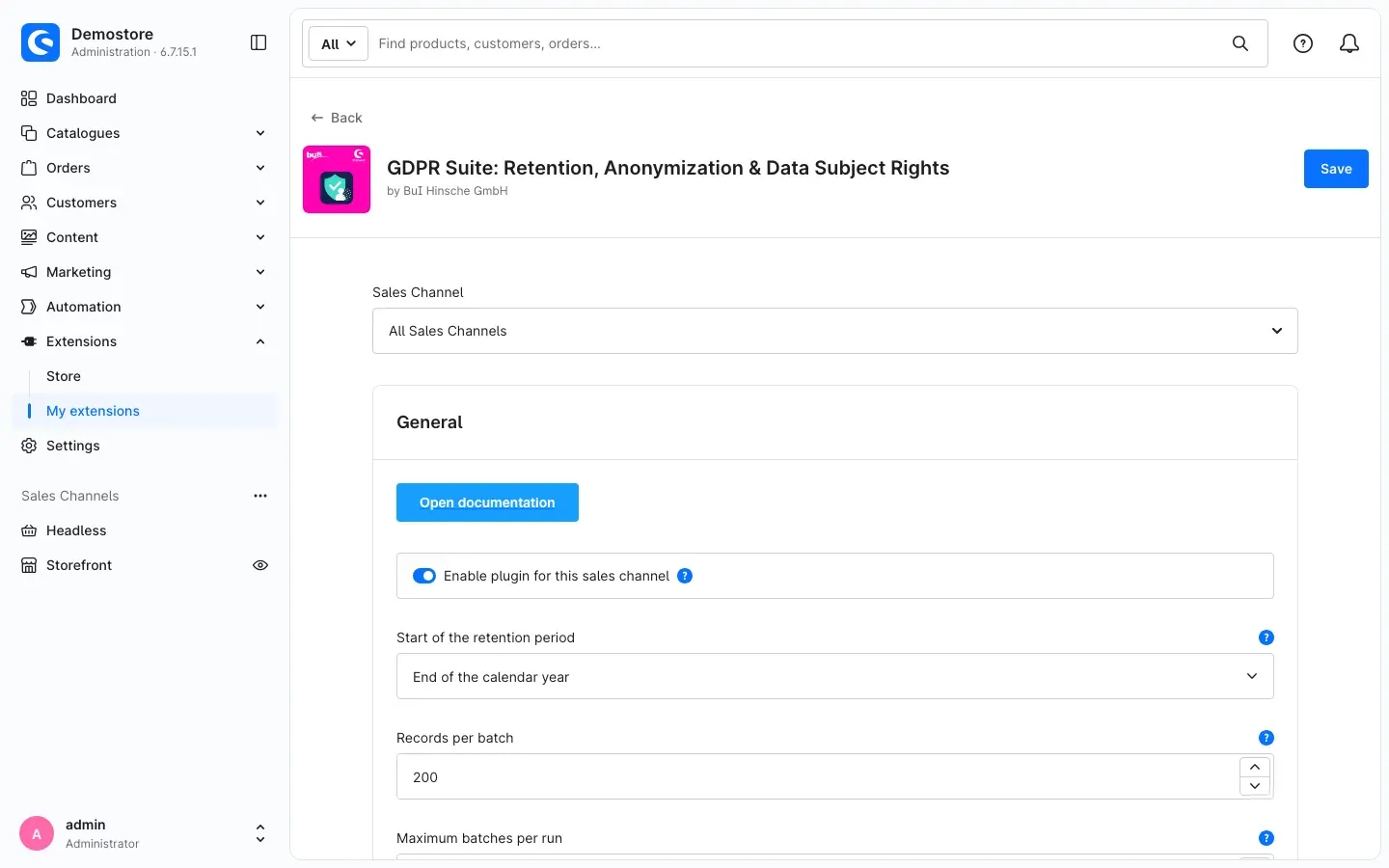Screen dimensions: 1389x868
Task: Focus the global search input field
Action: (796, 43)
